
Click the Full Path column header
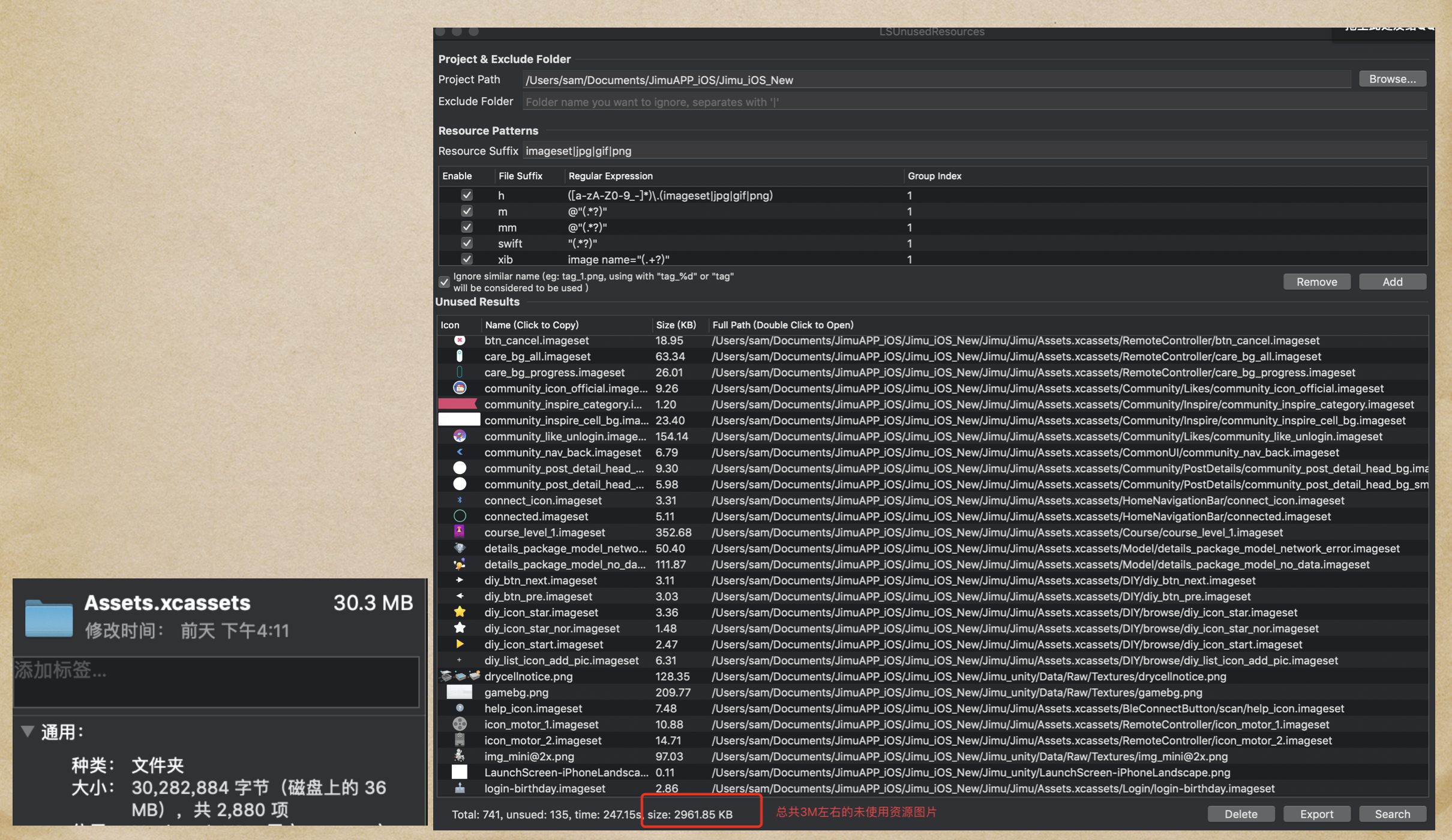pos(782,325)
